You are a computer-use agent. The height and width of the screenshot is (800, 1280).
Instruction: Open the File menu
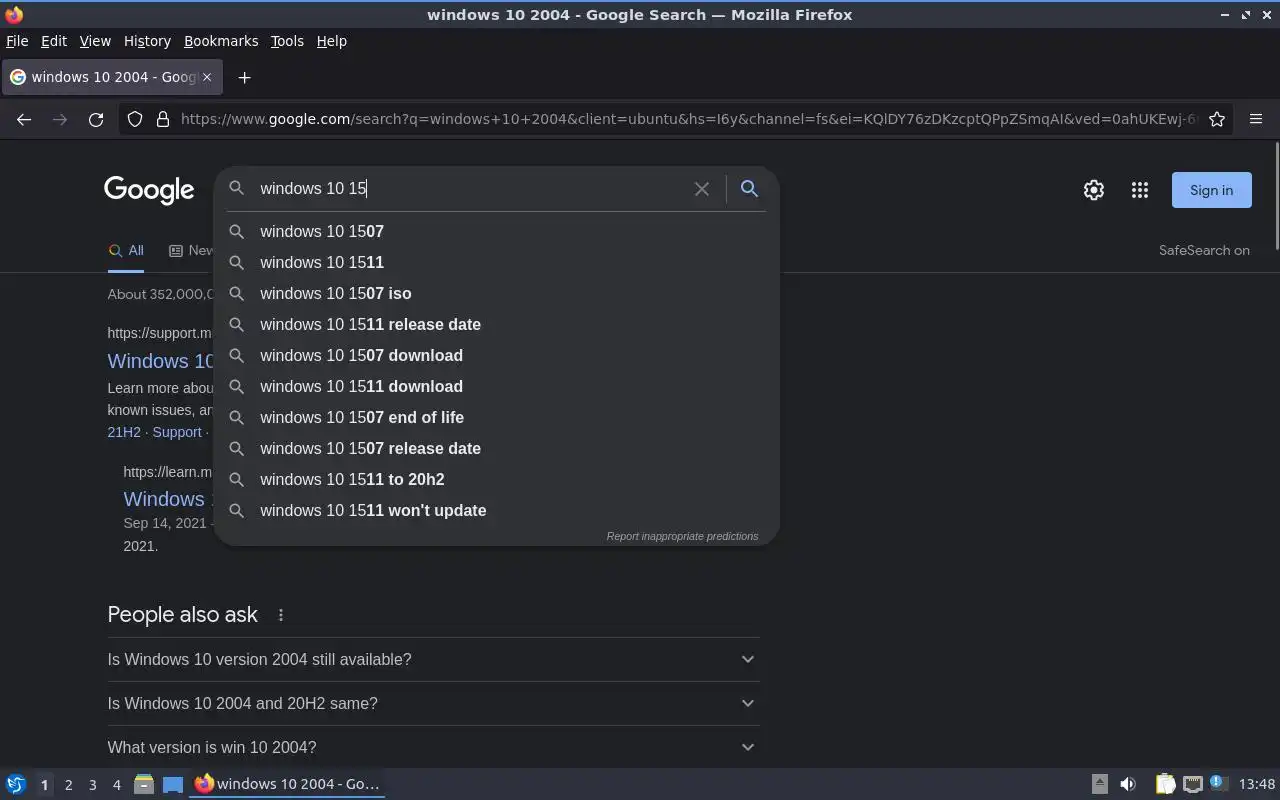coord(17,41)
